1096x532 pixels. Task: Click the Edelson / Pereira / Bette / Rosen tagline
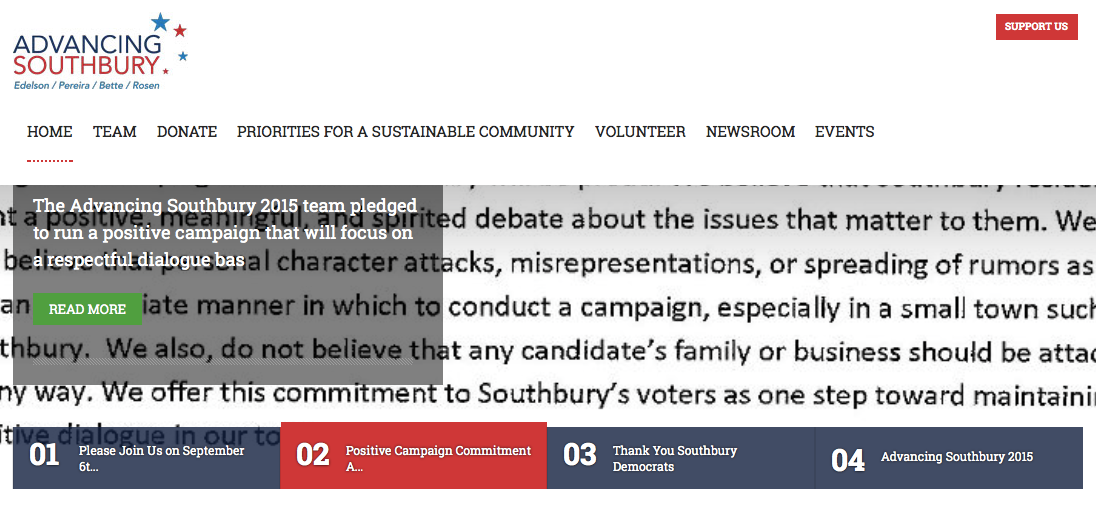pyautogui.click(x=86, y=86)
